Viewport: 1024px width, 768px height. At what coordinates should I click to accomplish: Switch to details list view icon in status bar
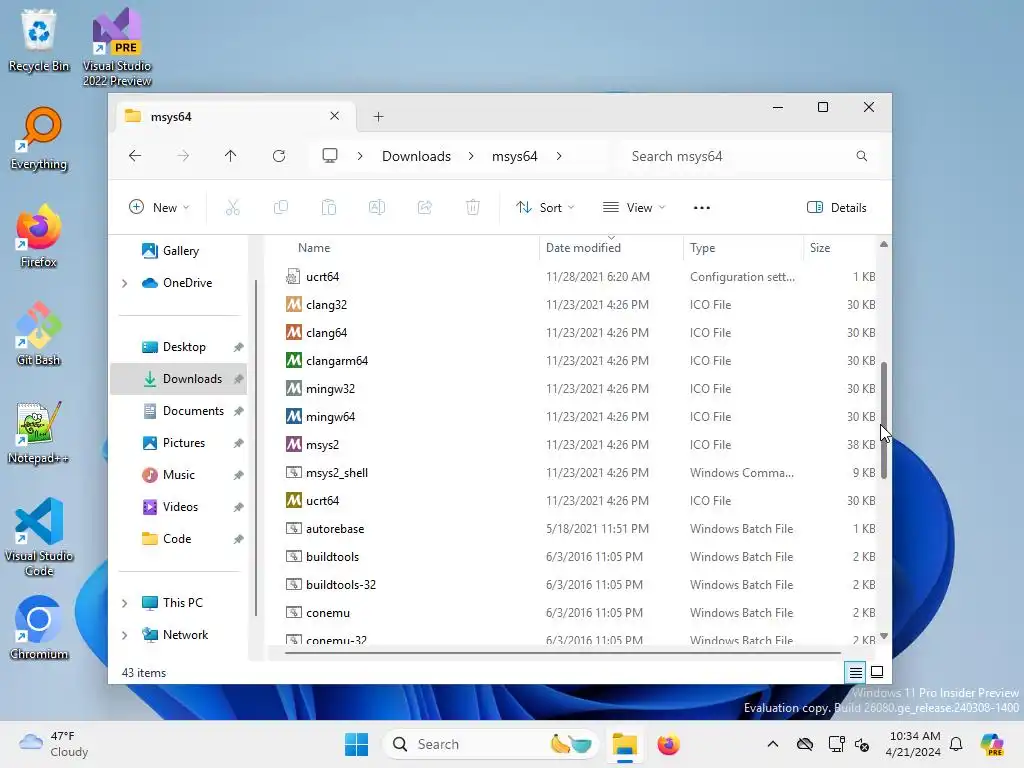point(856,672)
